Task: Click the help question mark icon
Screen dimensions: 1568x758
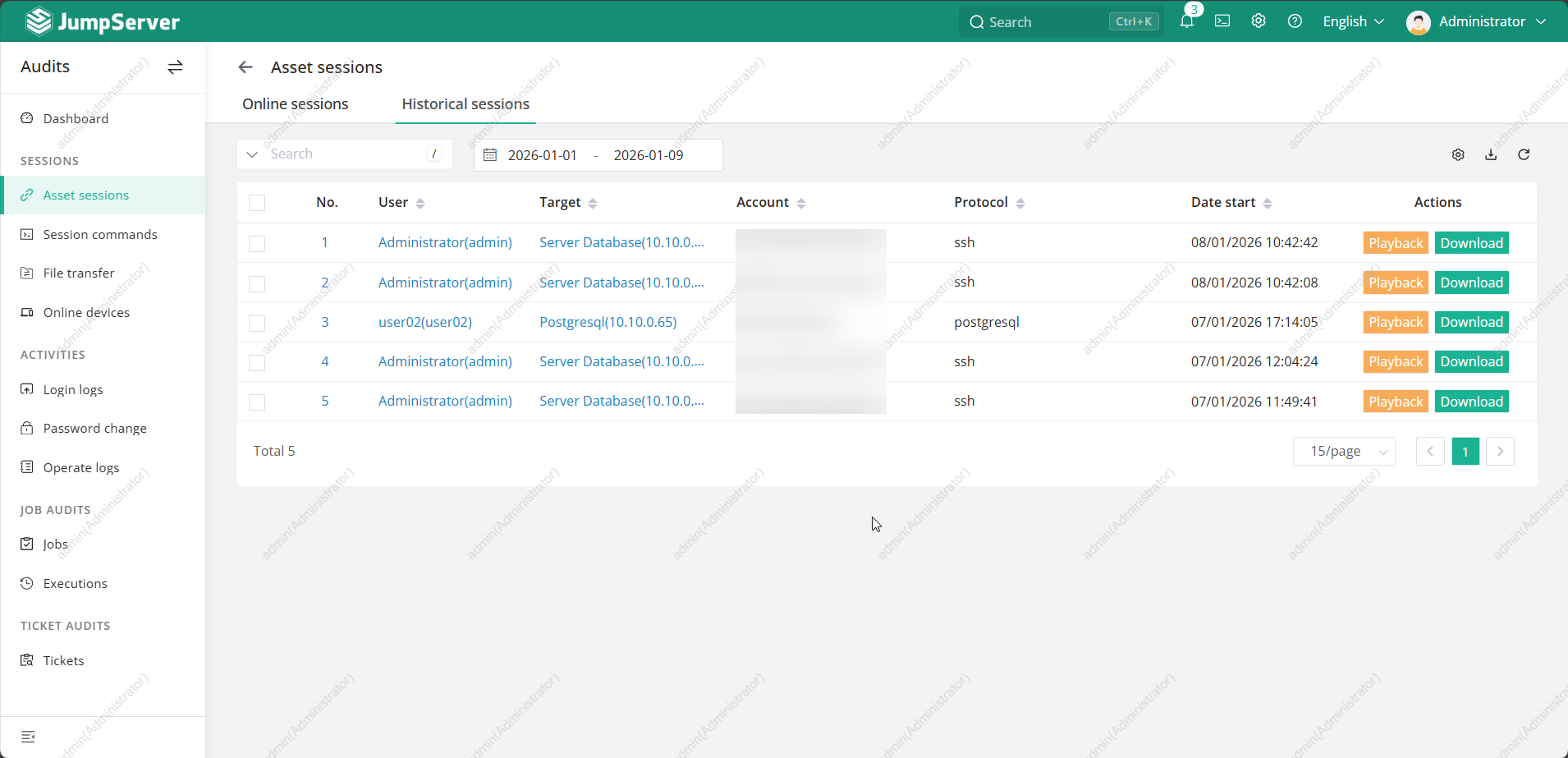Action: (1295, 21)
